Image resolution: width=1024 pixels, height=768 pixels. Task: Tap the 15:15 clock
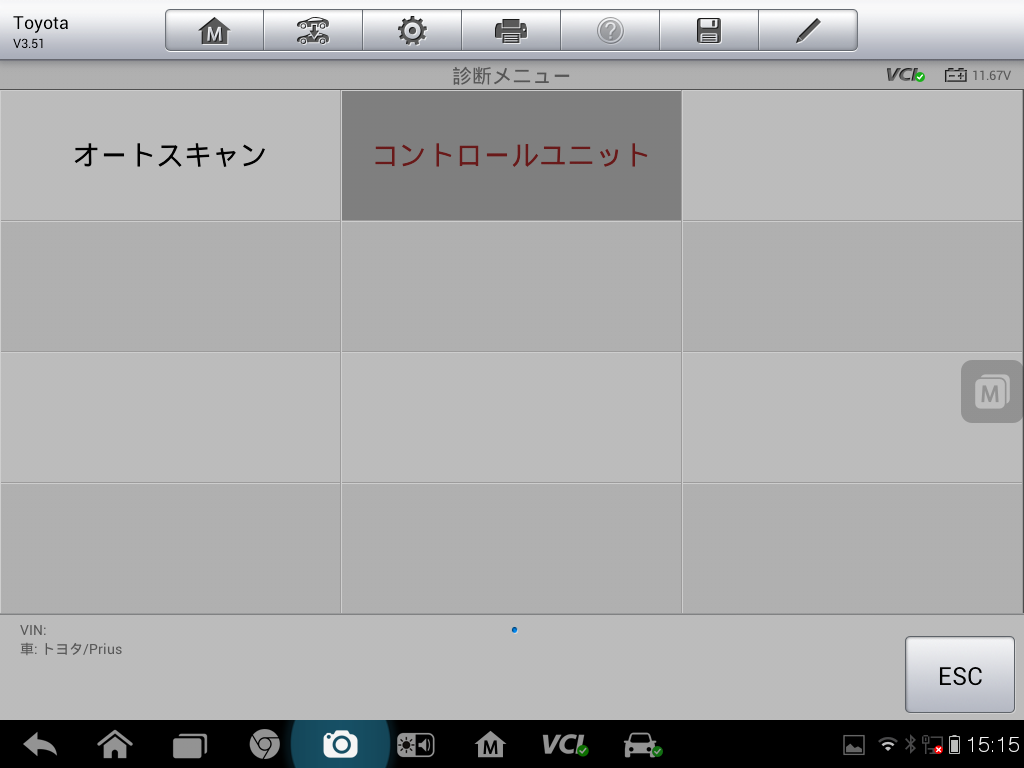coord(993,744)
